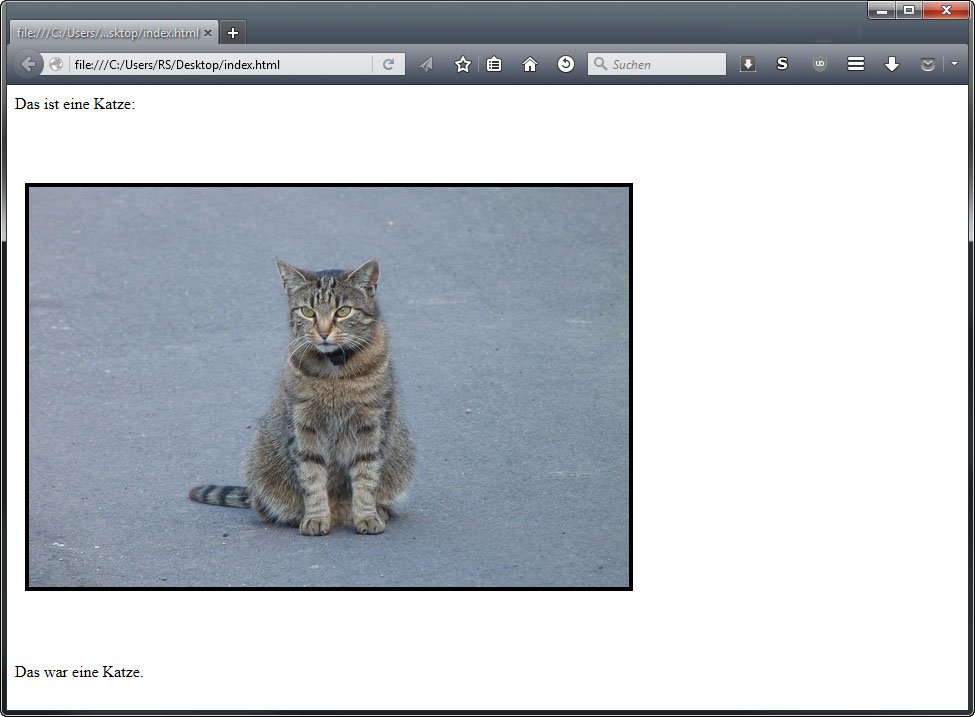975x717 pixels.
Task: Select the index.html browser tab
Action: point(107,33)
